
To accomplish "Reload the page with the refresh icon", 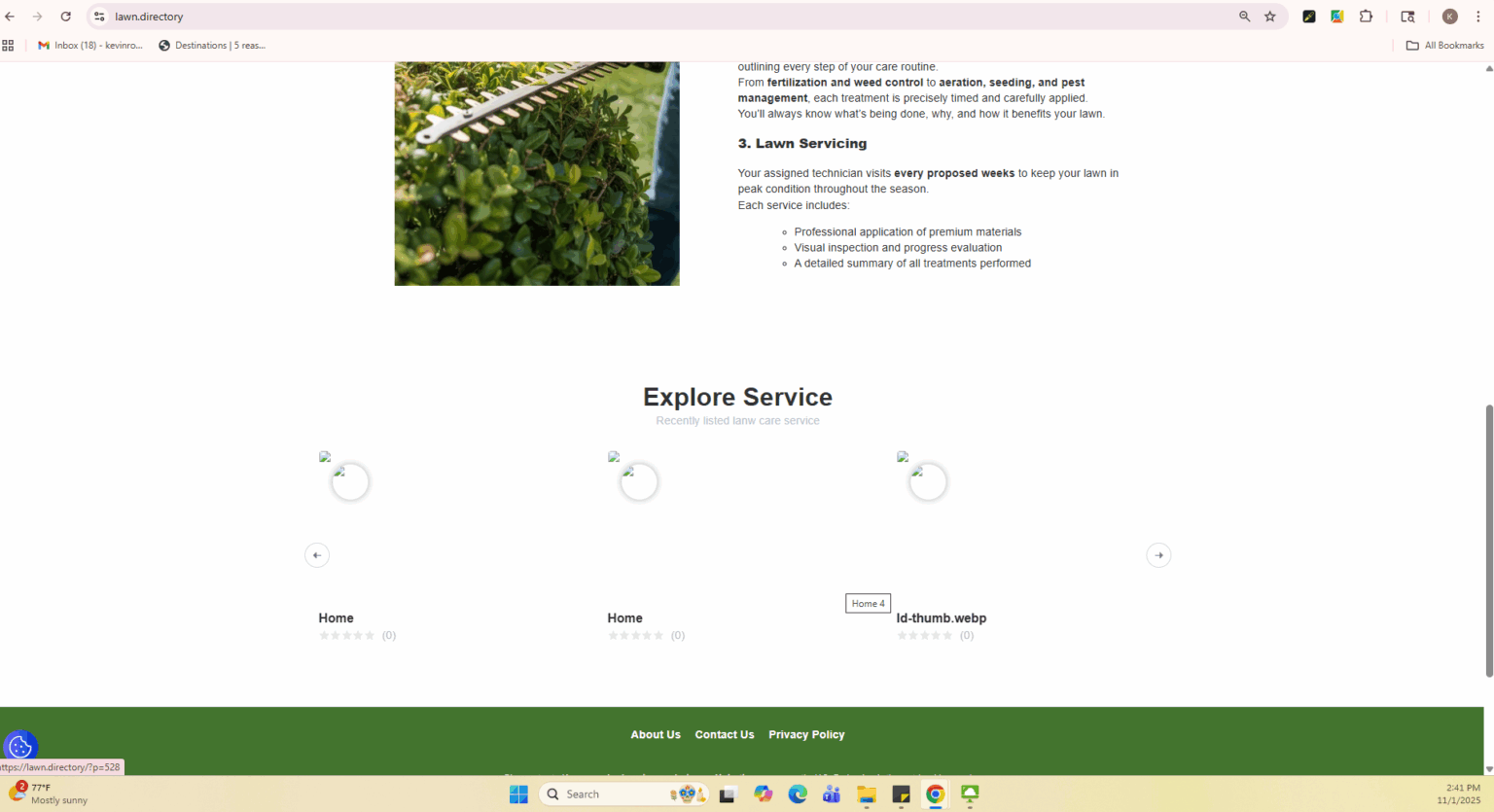I will pos(66,17).
